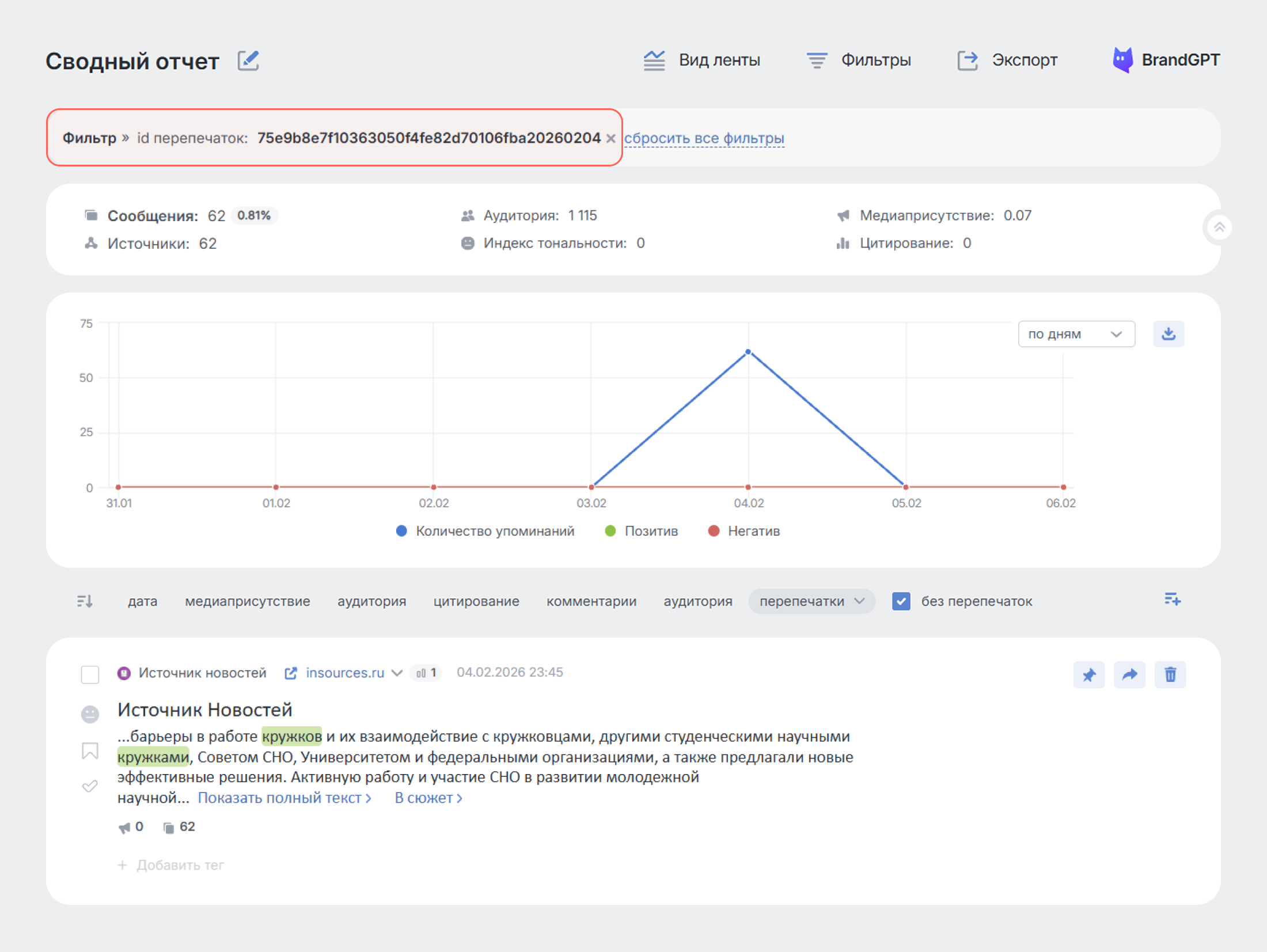Share the message with forward arrow
Viewport: 1267px width, 952px height.
[1129, 674]
